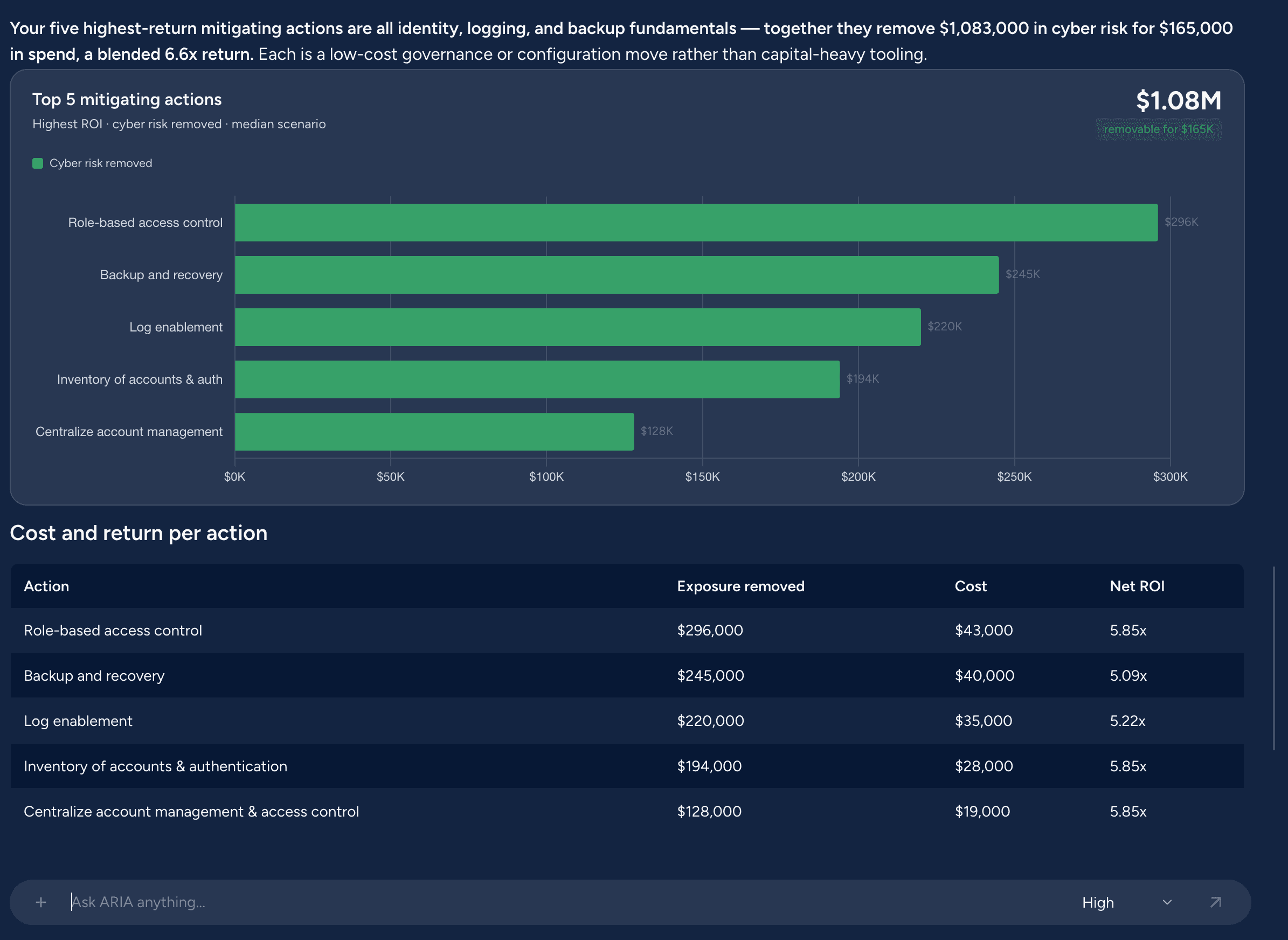Image resolution: width=1288 pixels, height=940 pixels.
Task: Click the Exposure removed column header
Action: tap(740, 586)
